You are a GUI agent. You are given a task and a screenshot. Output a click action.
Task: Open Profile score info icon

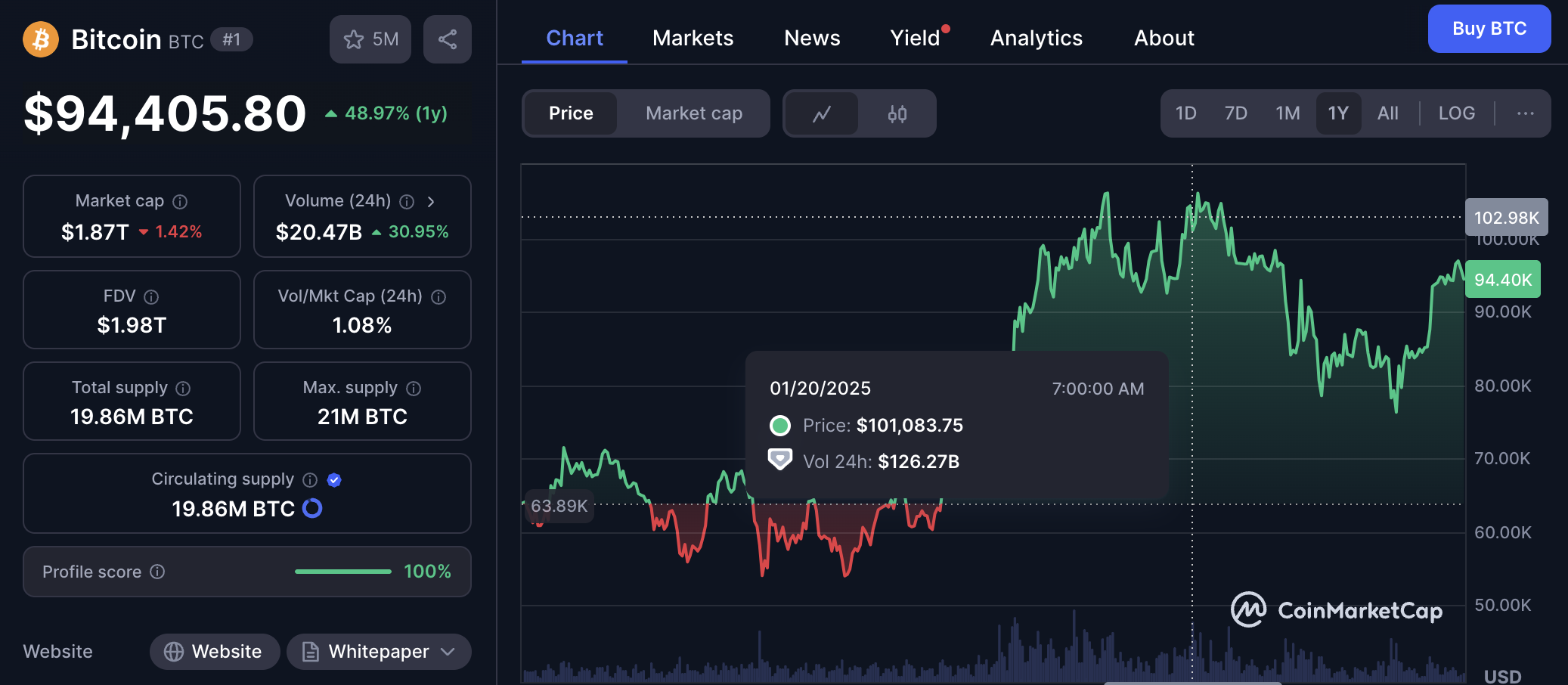click(157, 572)
